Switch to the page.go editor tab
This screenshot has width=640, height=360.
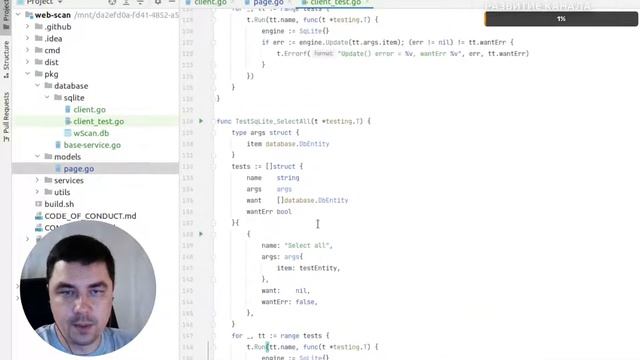[x=267, y=2]
